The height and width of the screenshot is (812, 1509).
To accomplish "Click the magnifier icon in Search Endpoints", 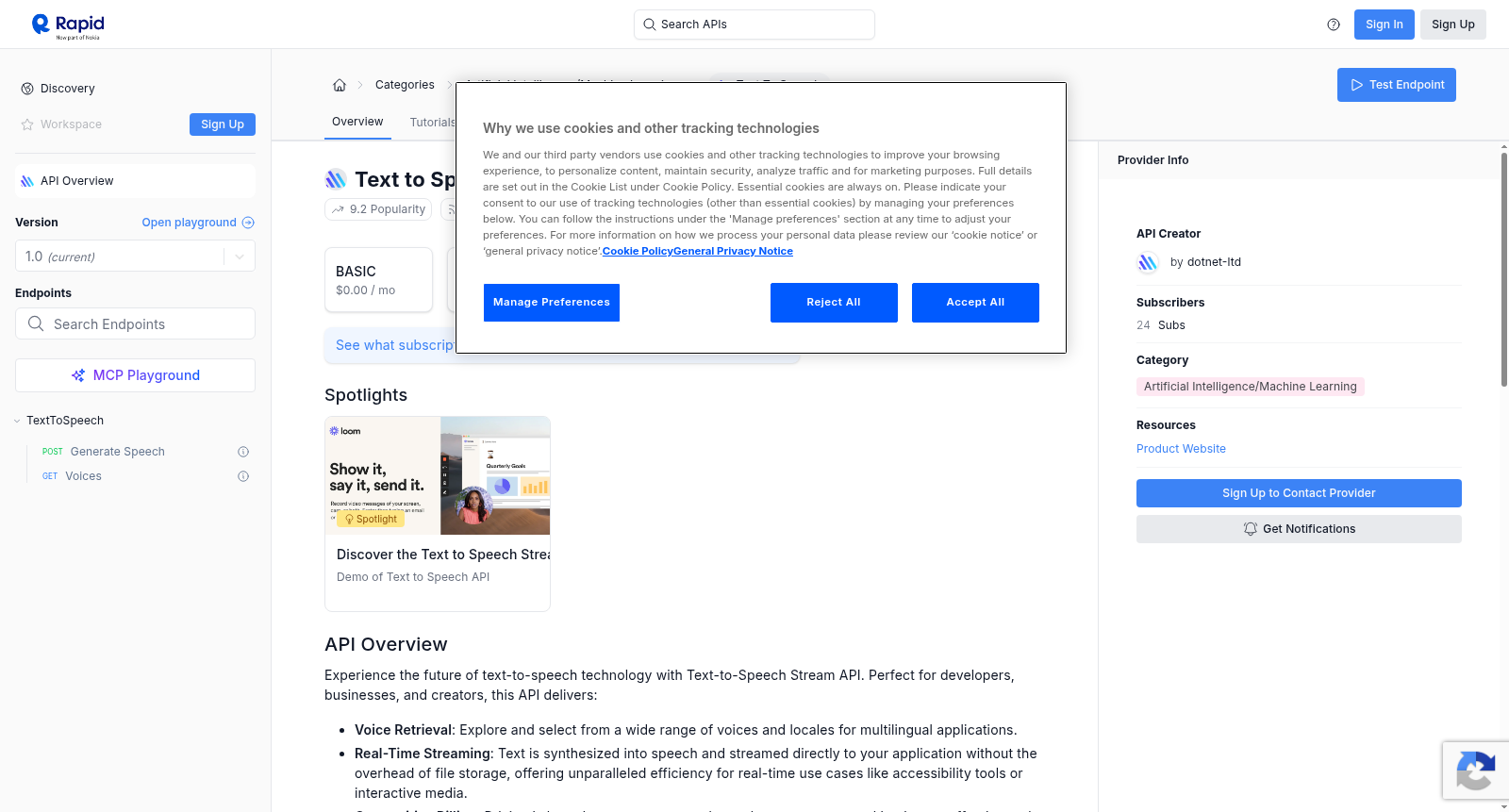I will pyautogui.click(x=36, y=323).
